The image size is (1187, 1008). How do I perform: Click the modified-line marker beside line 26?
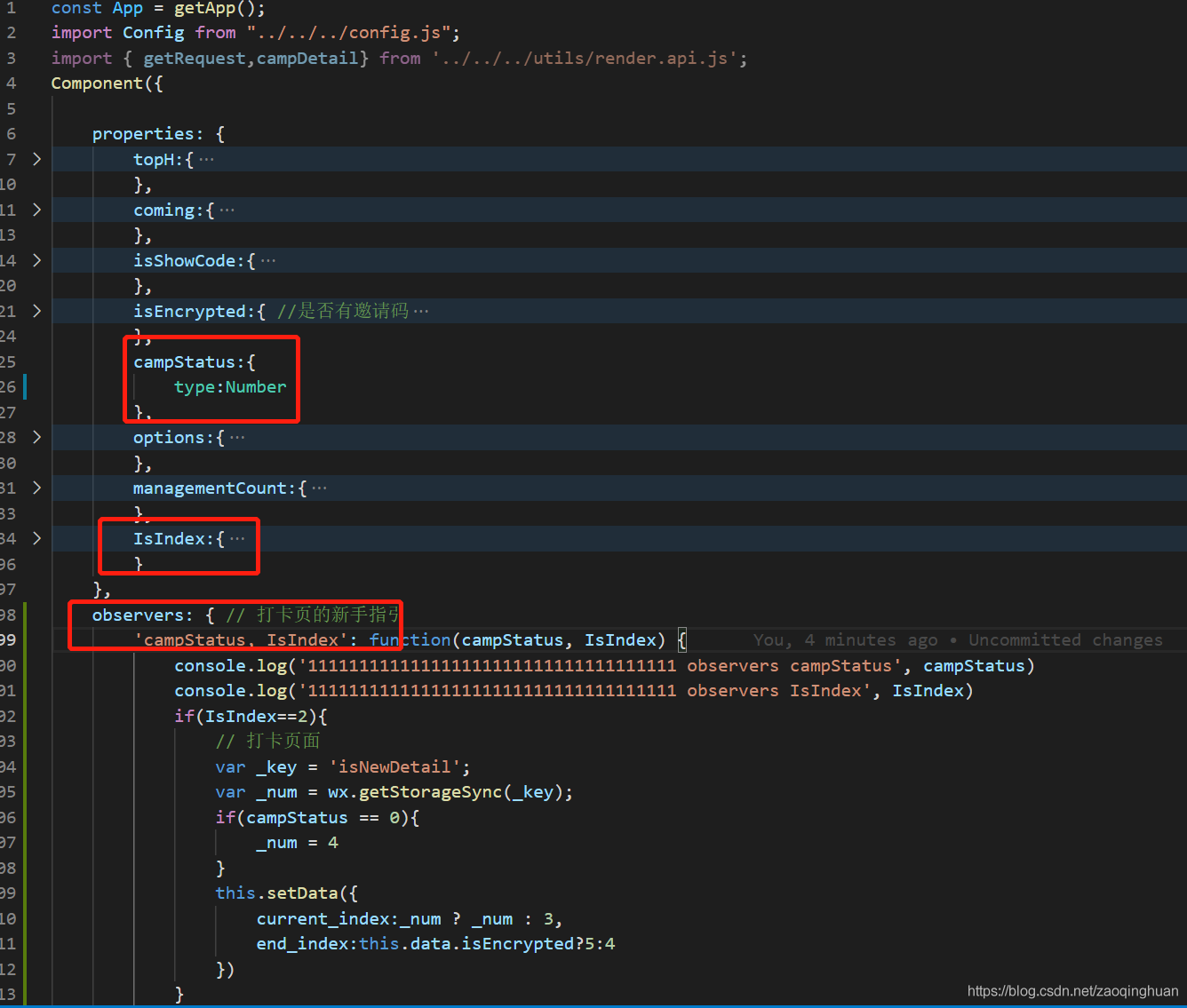click(x=25, y=387)
